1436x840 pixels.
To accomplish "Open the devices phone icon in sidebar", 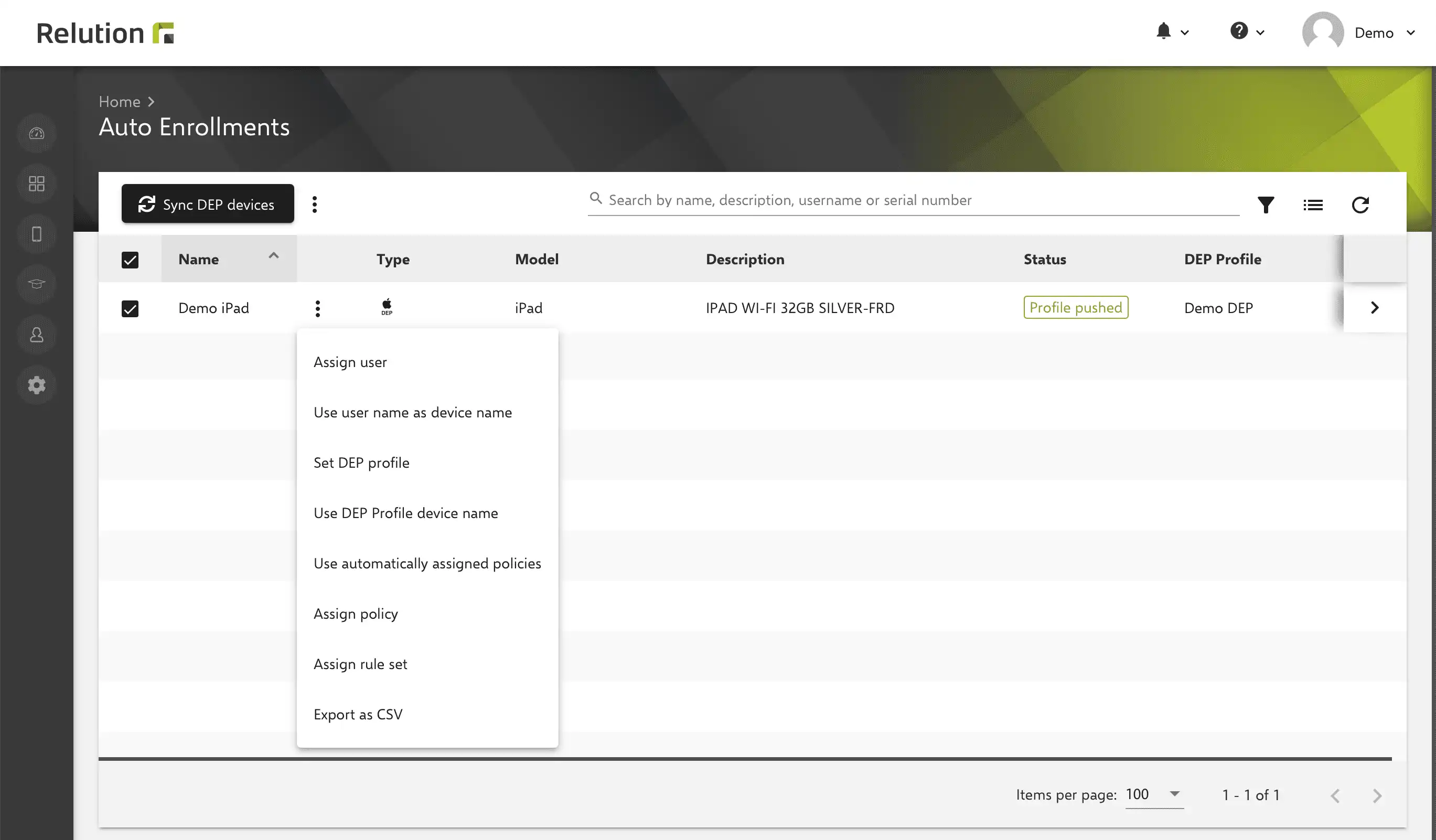I will click(x=37, y=234).
